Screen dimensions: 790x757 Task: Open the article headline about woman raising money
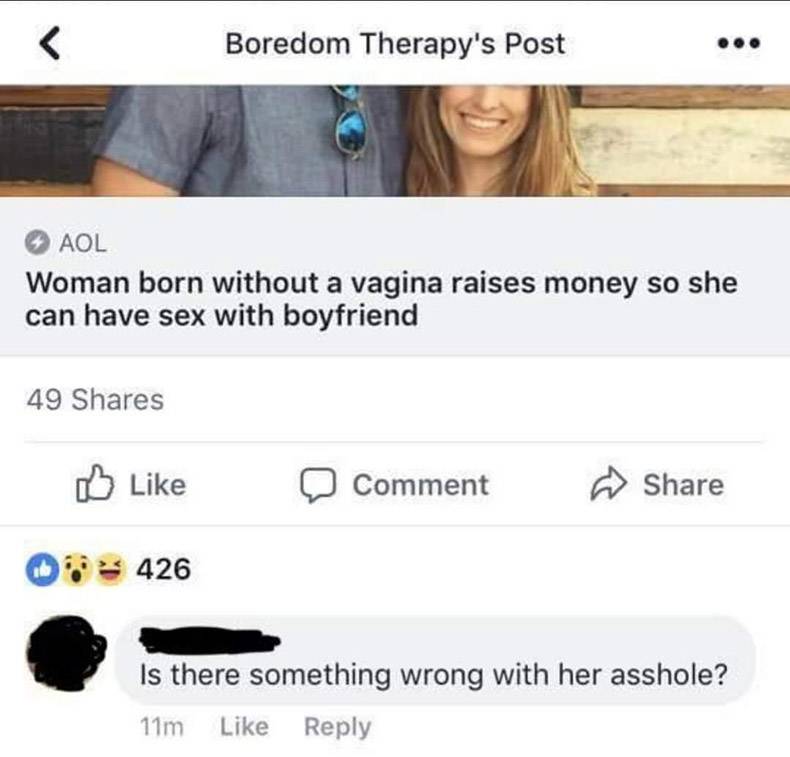tap(381, 299)
